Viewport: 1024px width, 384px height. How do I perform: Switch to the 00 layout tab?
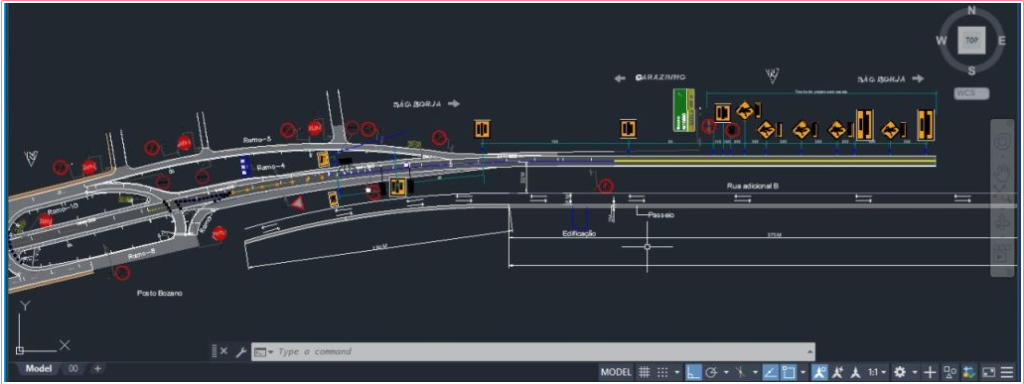point(73,369)
